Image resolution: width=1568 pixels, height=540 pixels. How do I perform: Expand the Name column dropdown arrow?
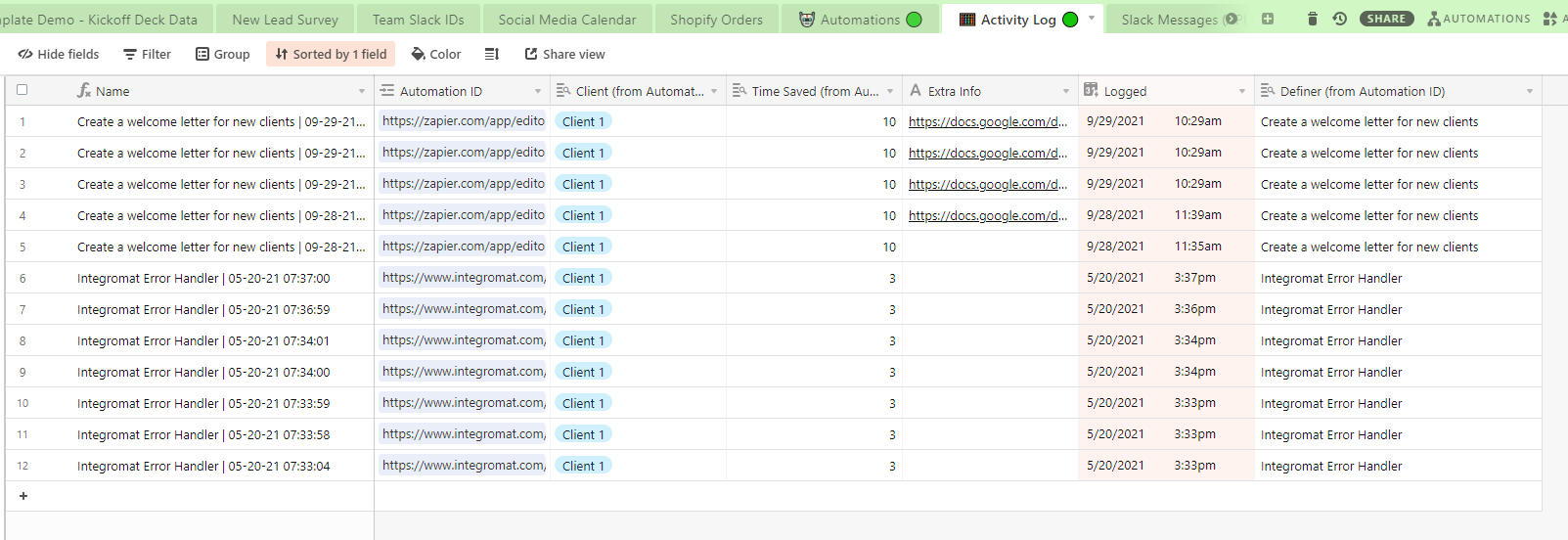[362, 91]
